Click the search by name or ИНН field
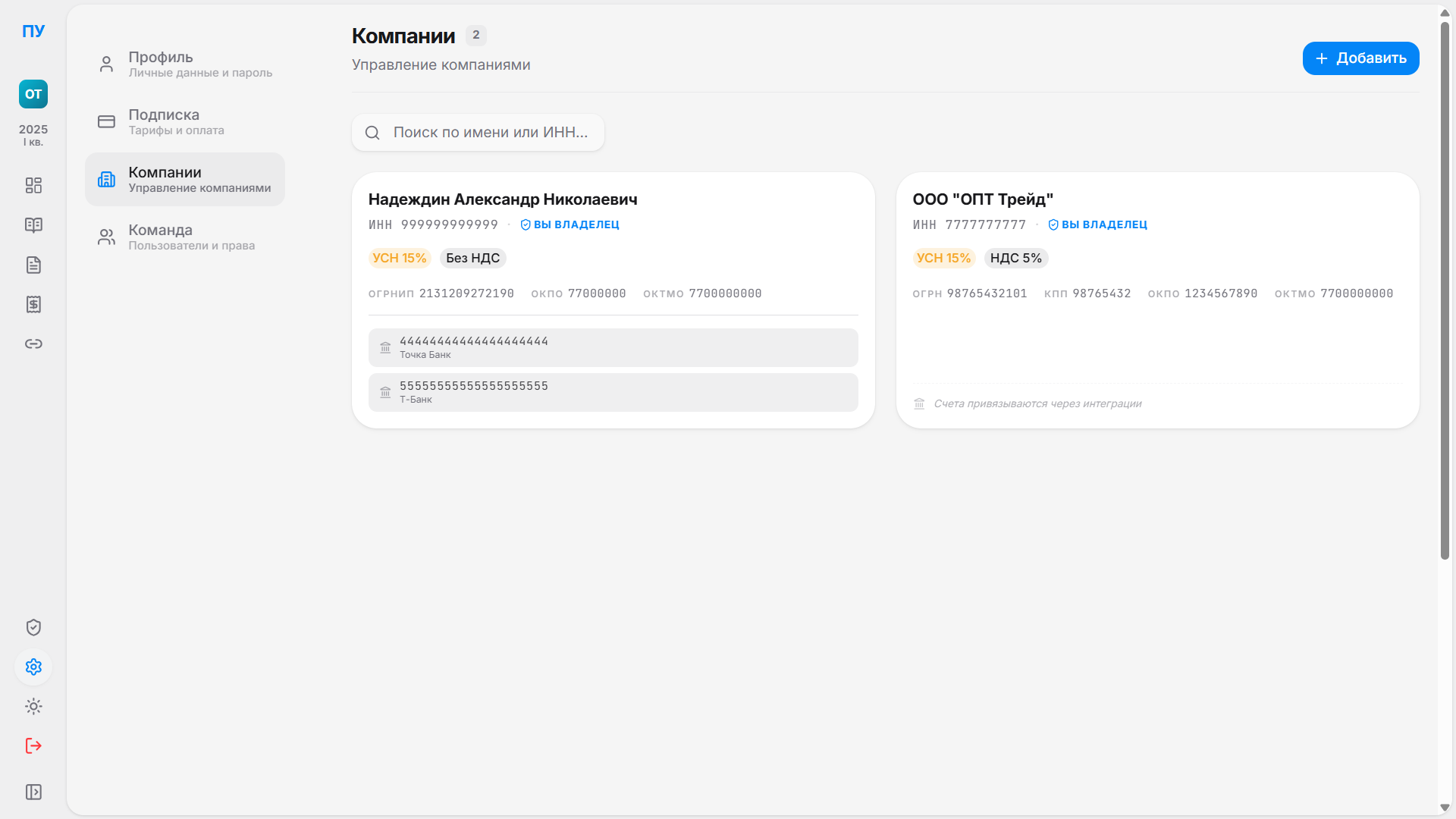This screenshot has width=1456, height=819. point(489,133)
